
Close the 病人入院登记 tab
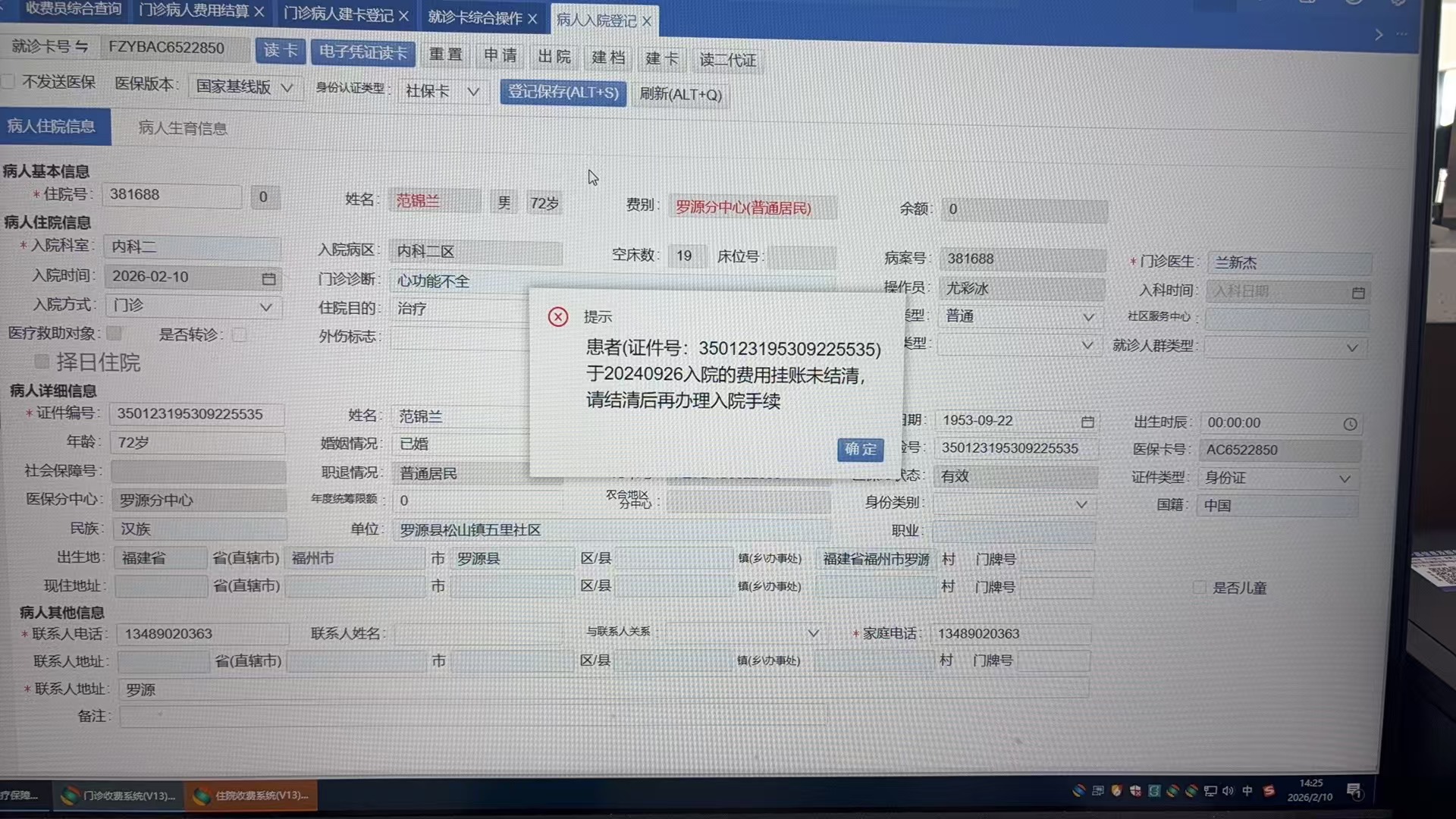tap(647, 21)
